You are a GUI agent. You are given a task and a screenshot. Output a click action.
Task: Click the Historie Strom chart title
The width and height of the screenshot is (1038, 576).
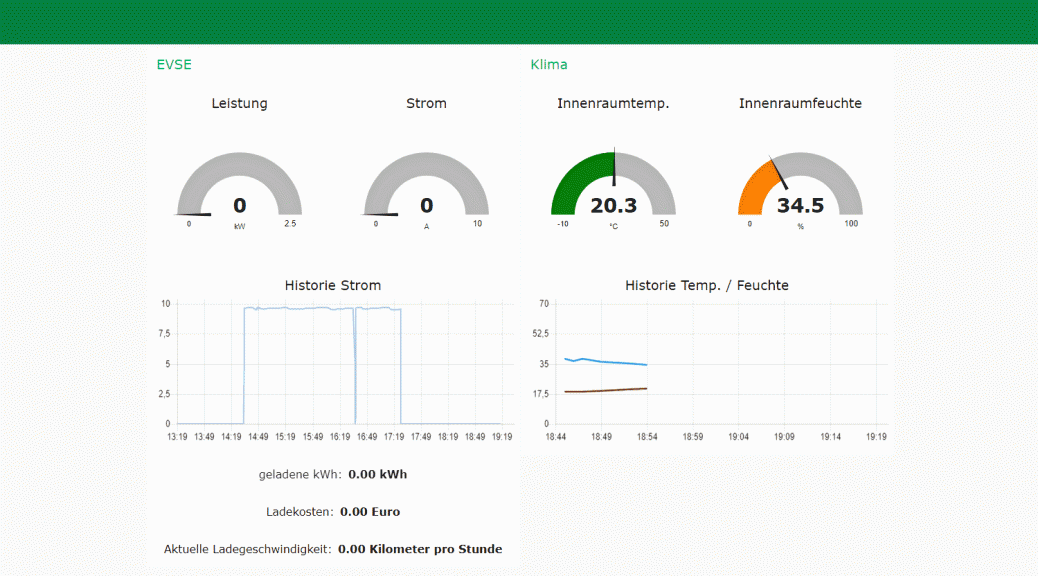coord(333,285)
